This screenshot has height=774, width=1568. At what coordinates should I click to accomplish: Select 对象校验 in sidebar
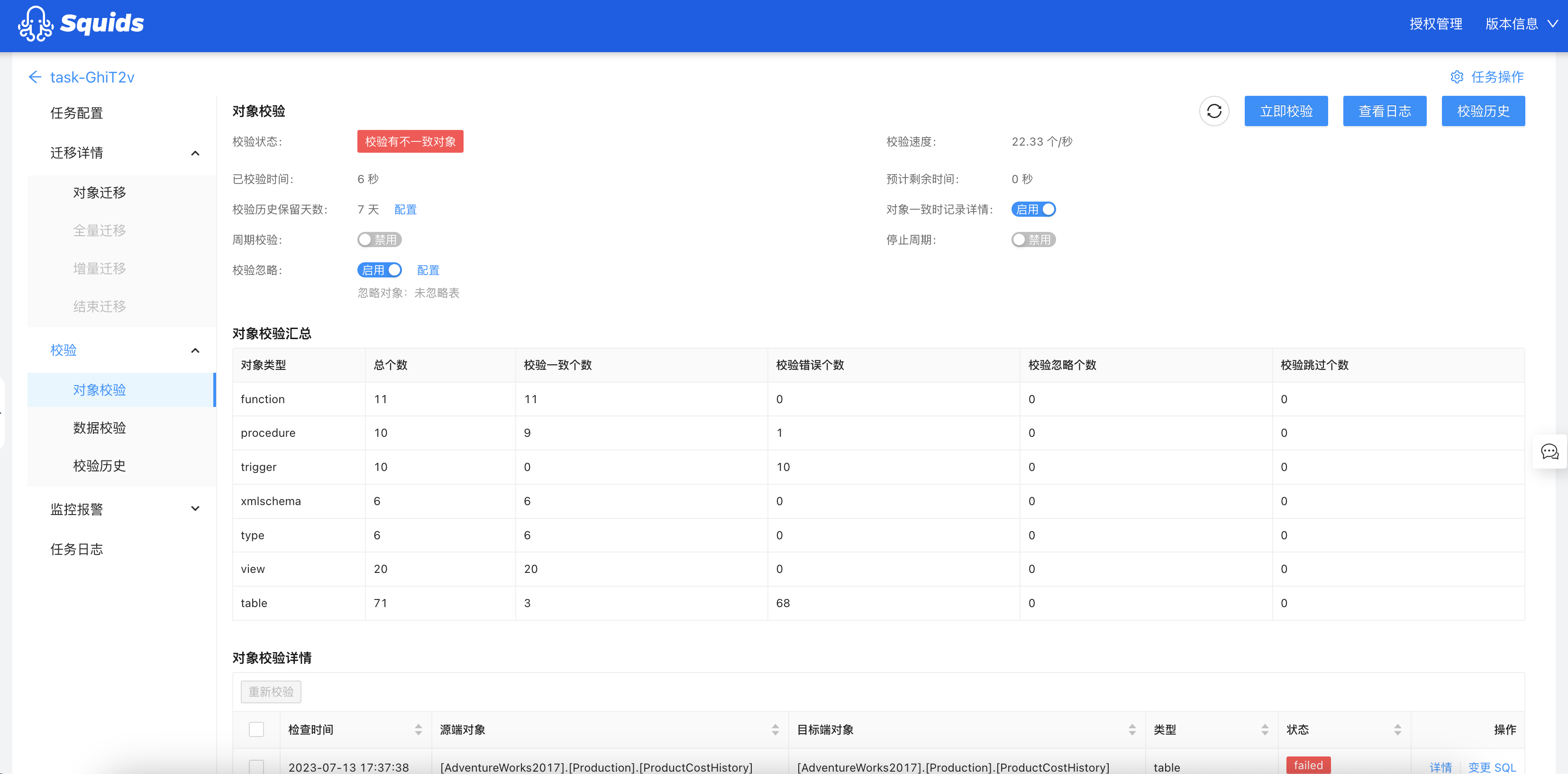click(122, 390)
